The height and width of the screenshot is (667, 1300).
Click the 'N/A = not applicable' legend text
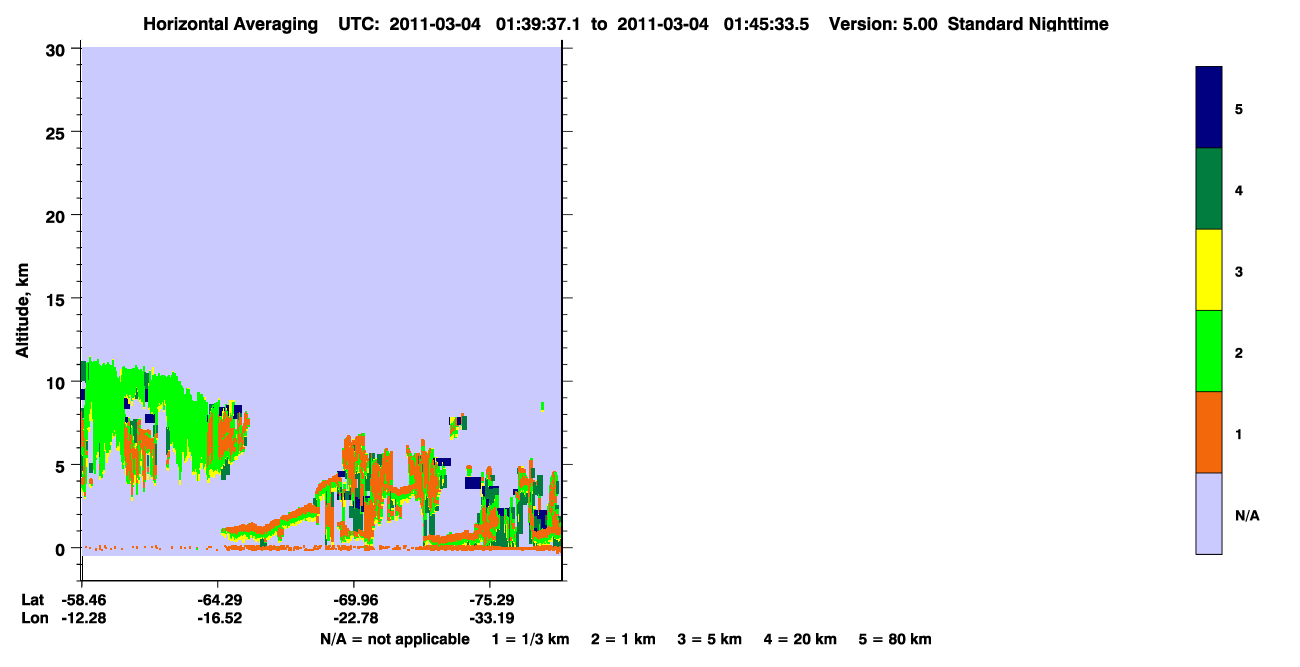tap(394, 639)
